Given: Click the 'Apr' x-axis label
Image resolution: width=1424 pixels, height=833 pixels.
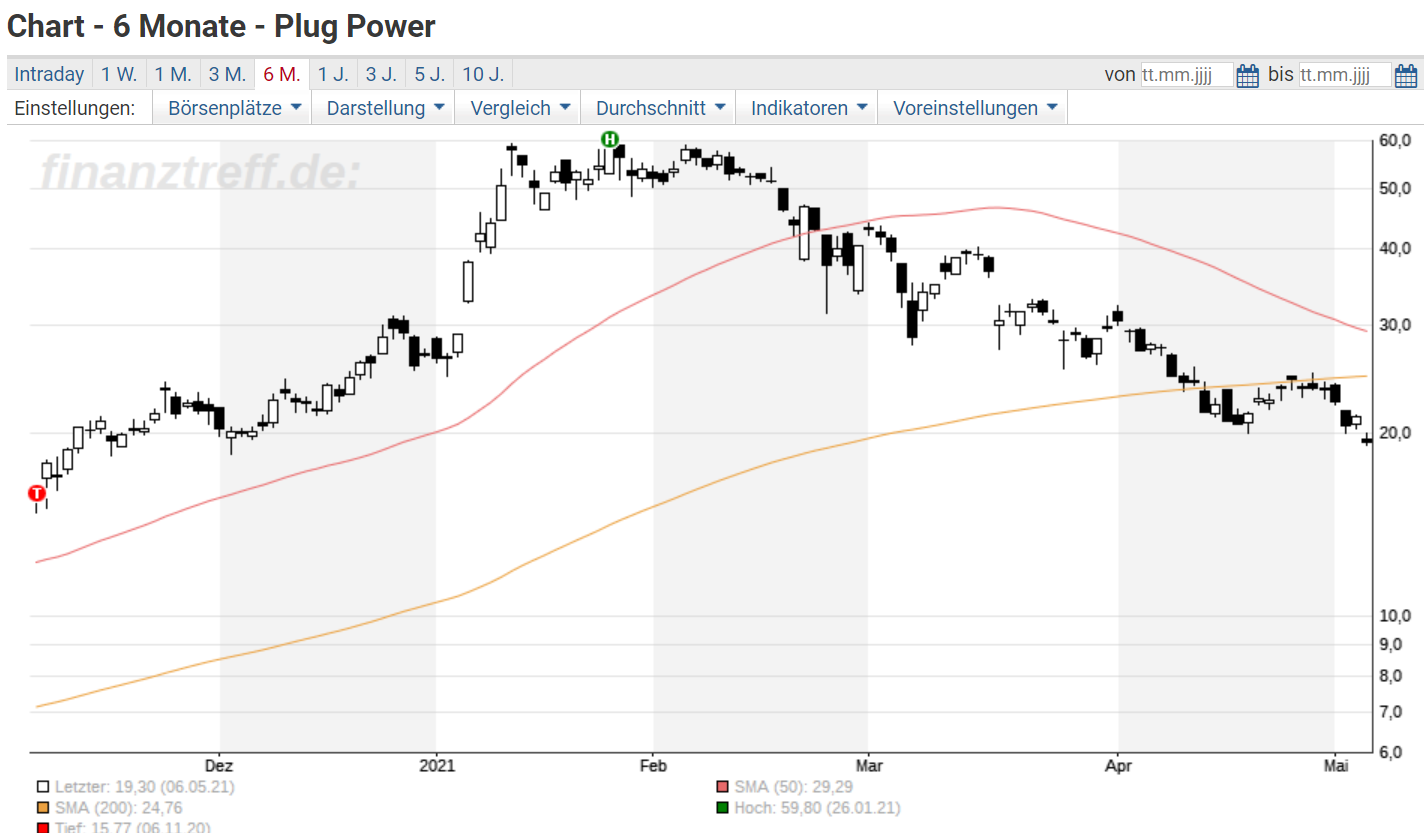Looking at the screenshot, I should [1117, 766].
